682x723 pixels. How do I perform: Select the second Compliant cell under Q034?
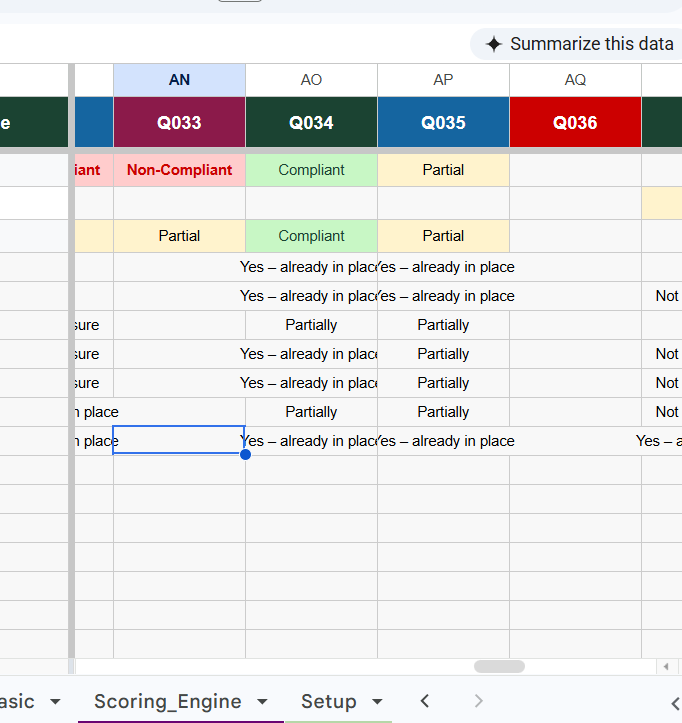[x=311, y=236]
